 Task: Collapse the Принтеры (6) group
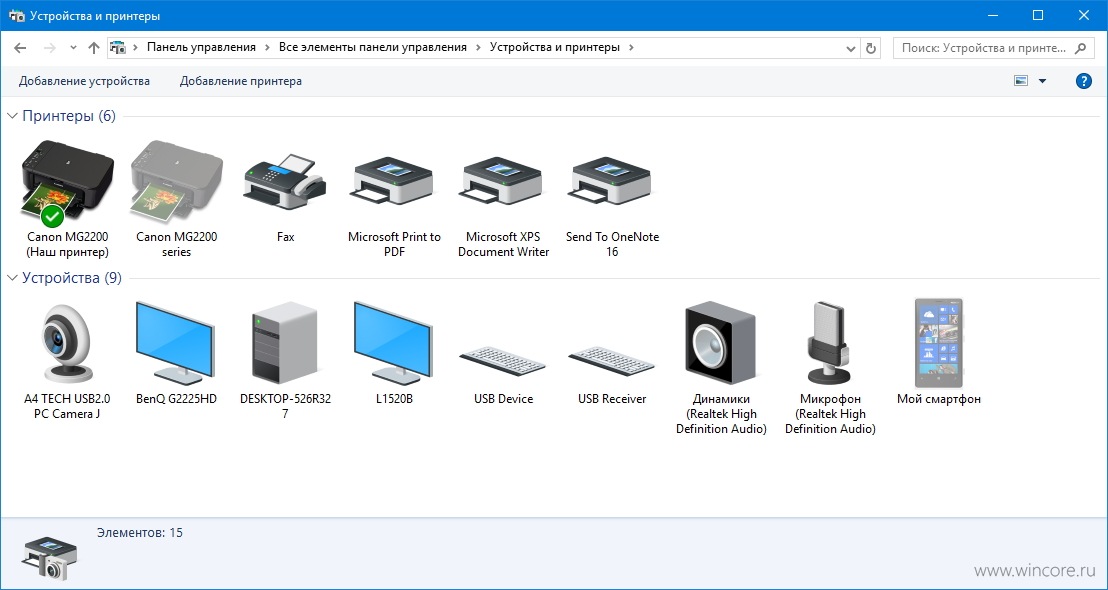tap(12, 116)
